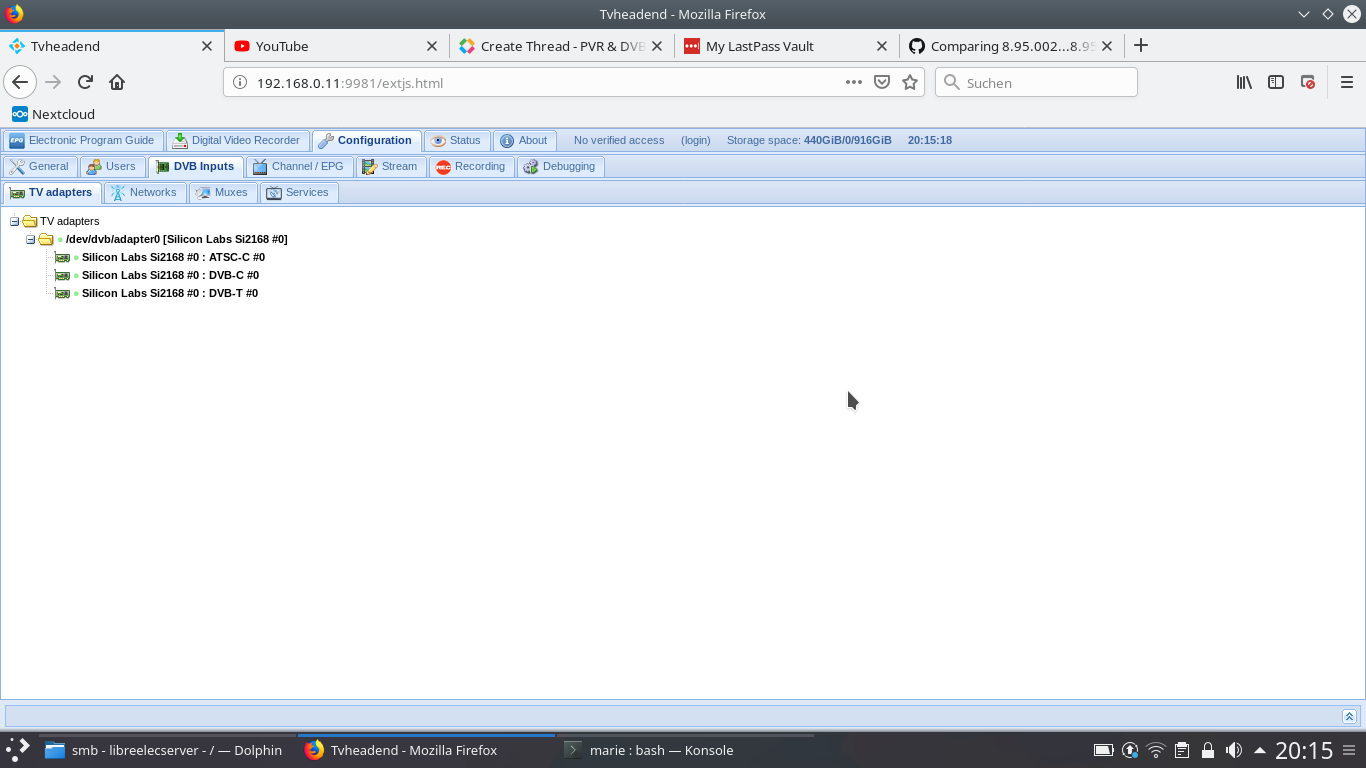Switch to the Networks tab

pos(144,192)
